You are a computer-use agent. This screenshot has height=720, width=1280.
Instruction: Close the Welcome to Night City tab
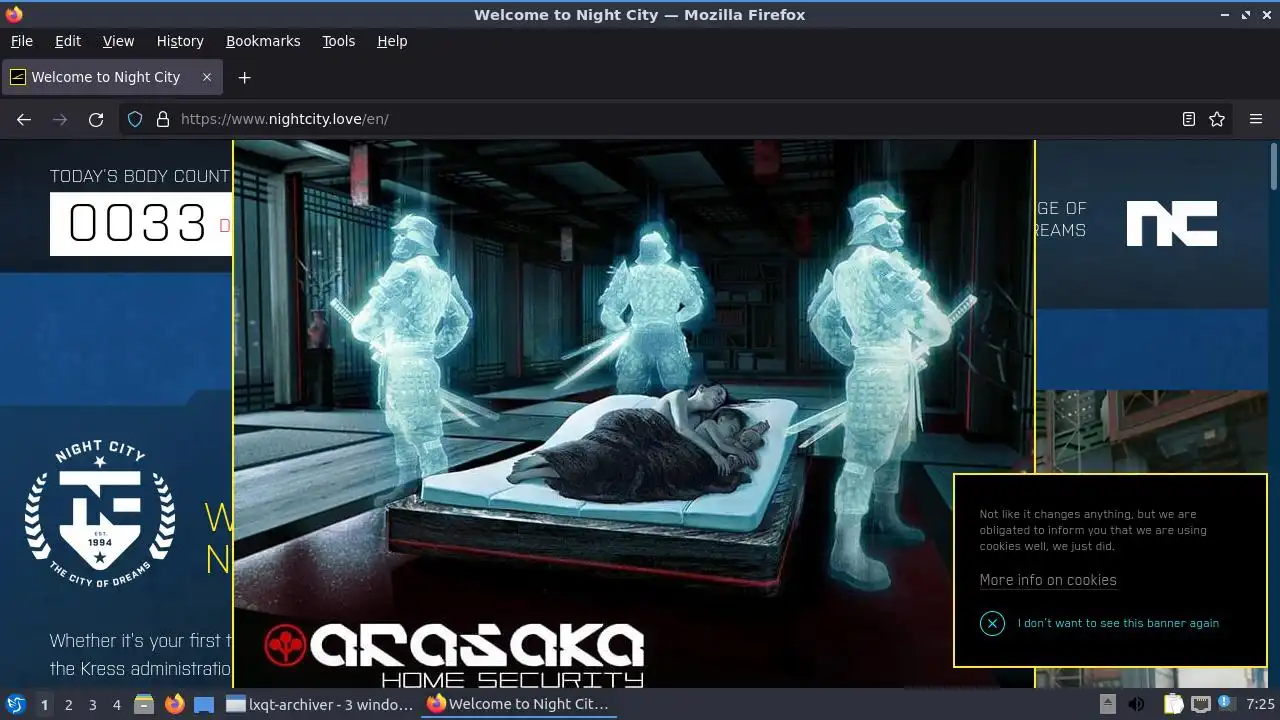pyautogui.click(x=207, y=77)
